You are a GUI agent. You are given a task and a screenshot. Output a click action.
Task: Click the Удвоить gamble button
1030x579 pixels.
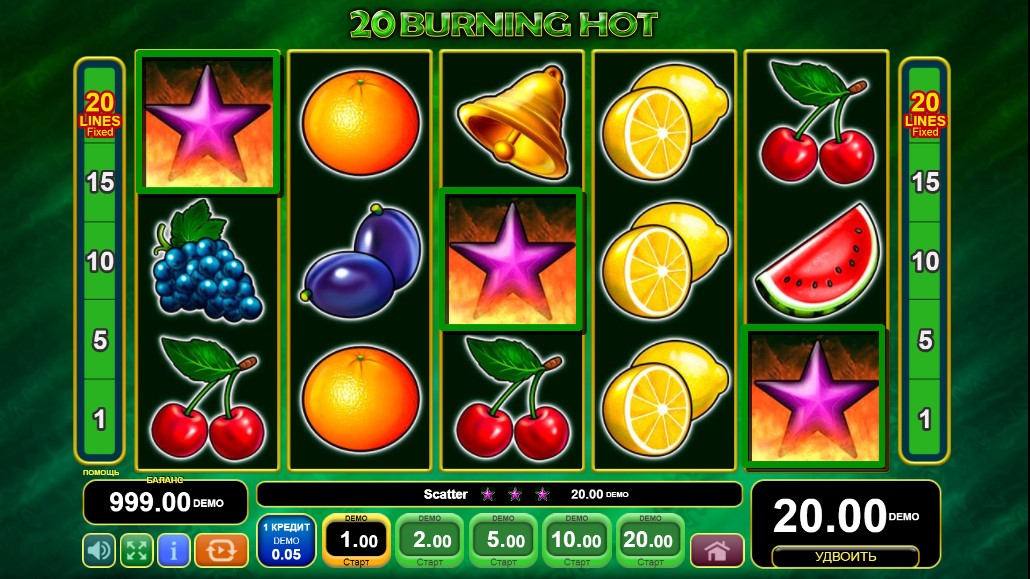(x=845, y=557)
